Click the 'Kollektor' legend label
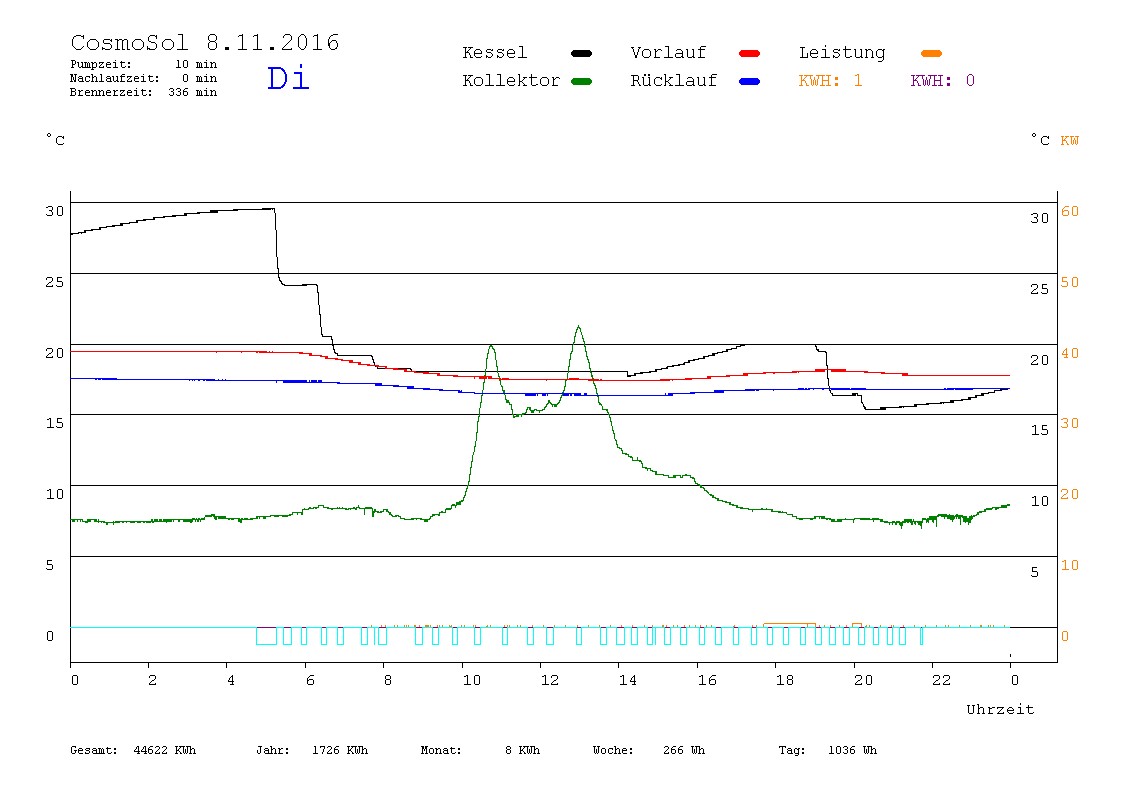The image size is (1148, 812). 511,81
